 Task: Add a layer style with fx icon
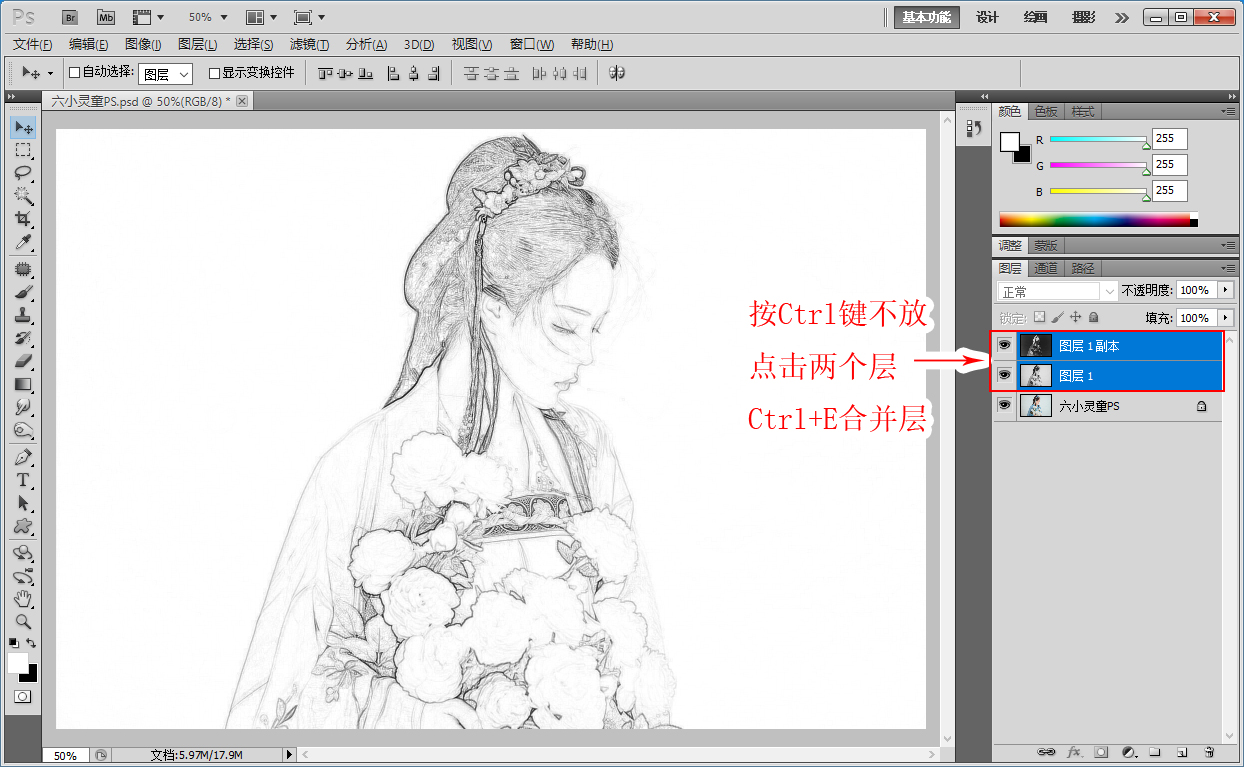(1075, 751)
